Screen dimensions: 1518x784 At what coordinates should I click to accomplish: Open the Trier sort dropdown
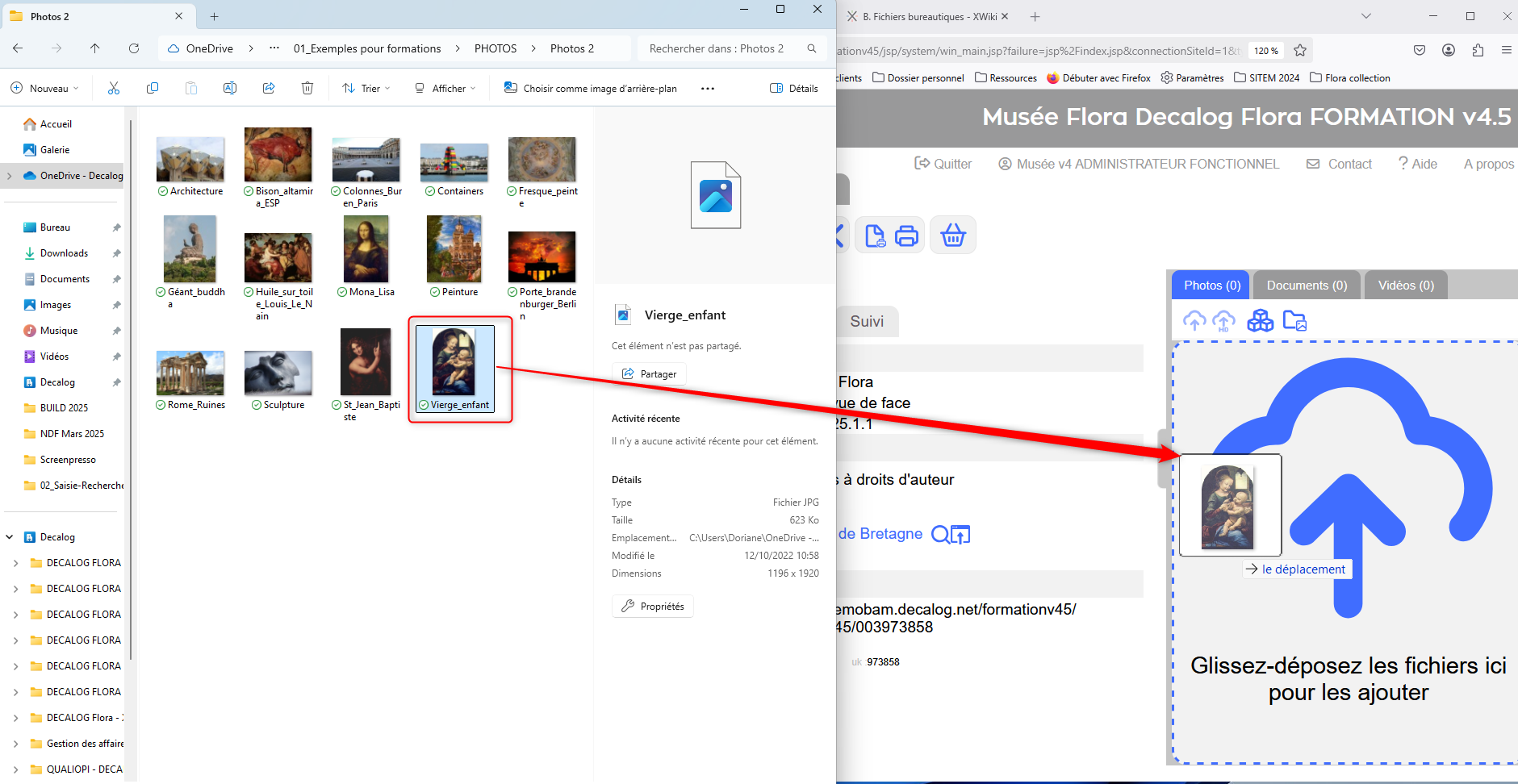coord(366,89)
